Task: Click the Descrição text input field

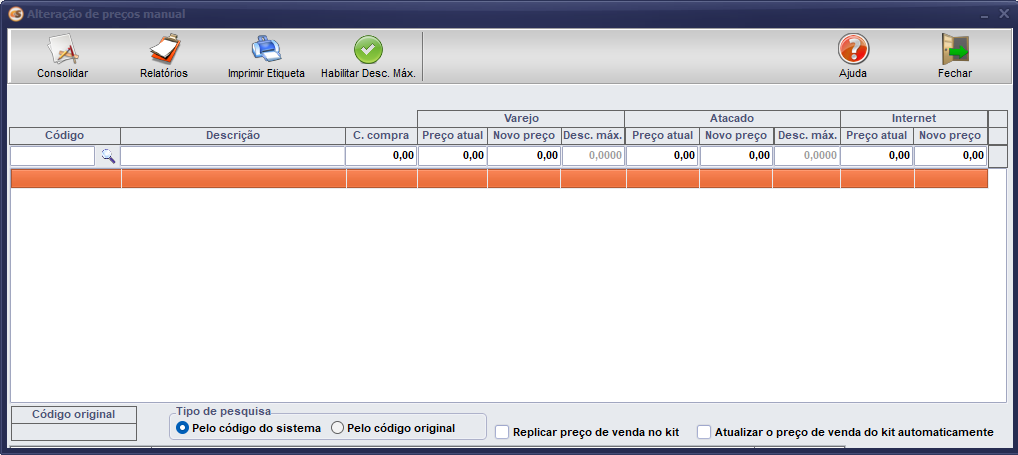Action: (233, 156)
